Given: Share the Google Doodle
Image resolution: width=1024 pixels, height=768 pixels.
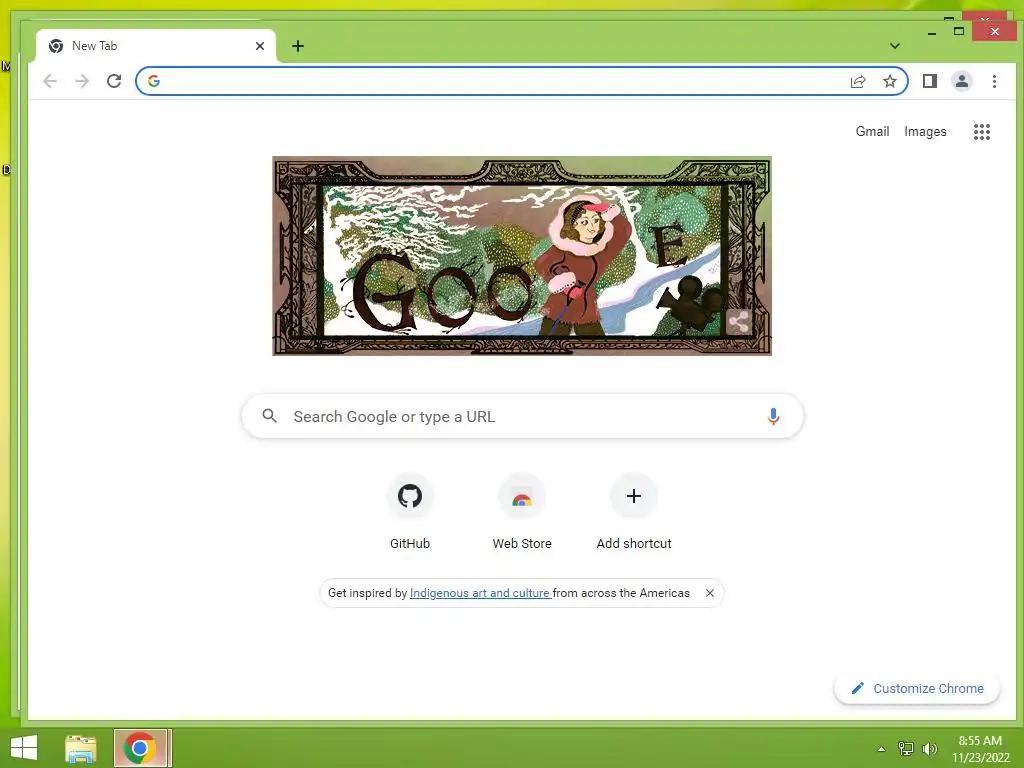Looking at the screenshot, I should [738, 322].
